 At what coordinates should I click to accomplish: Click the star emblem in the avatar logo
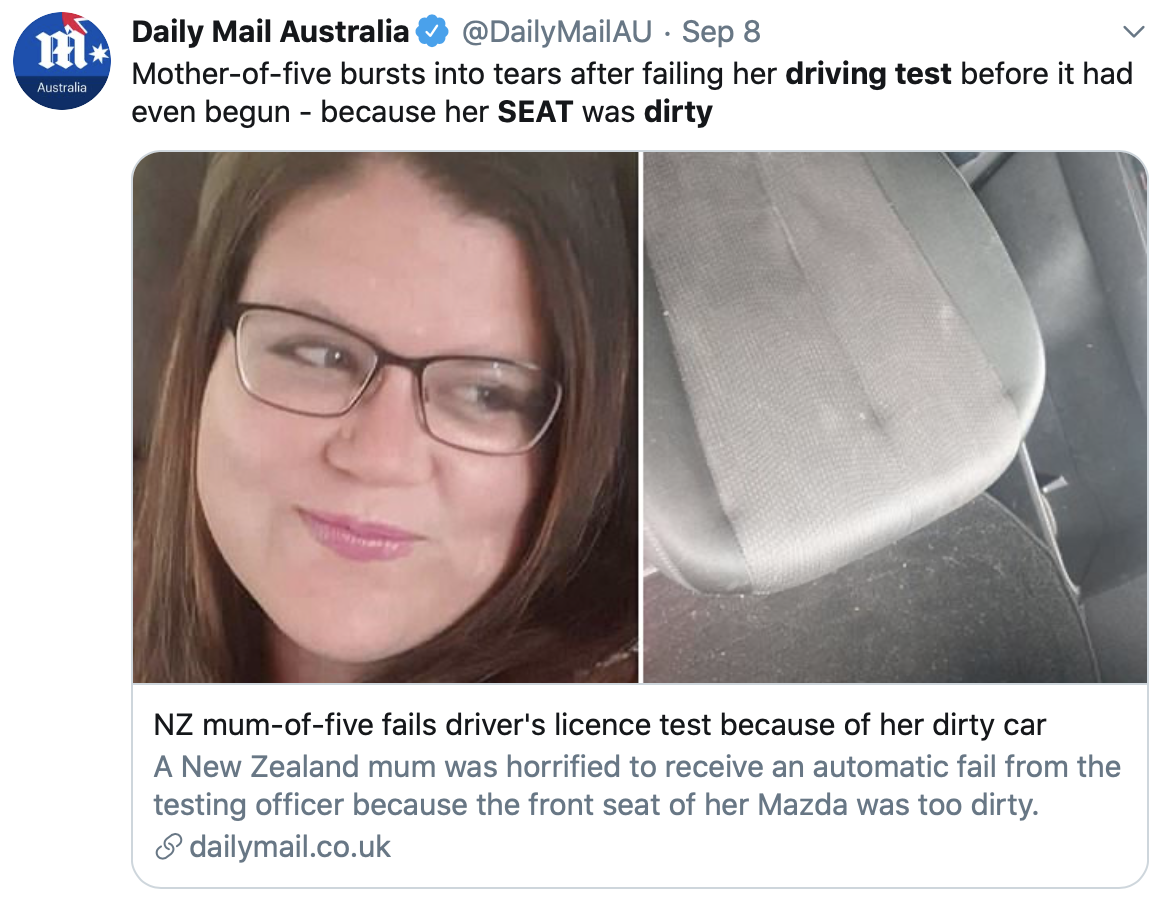tap(100, 53)
